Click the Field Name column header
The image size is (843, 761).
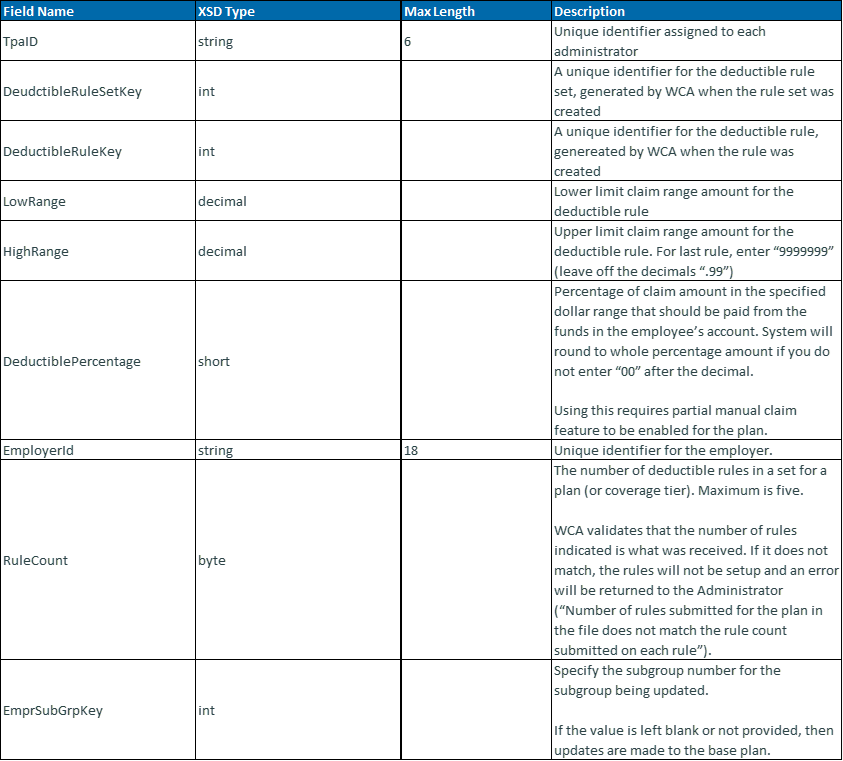click(x=38, y=12)
